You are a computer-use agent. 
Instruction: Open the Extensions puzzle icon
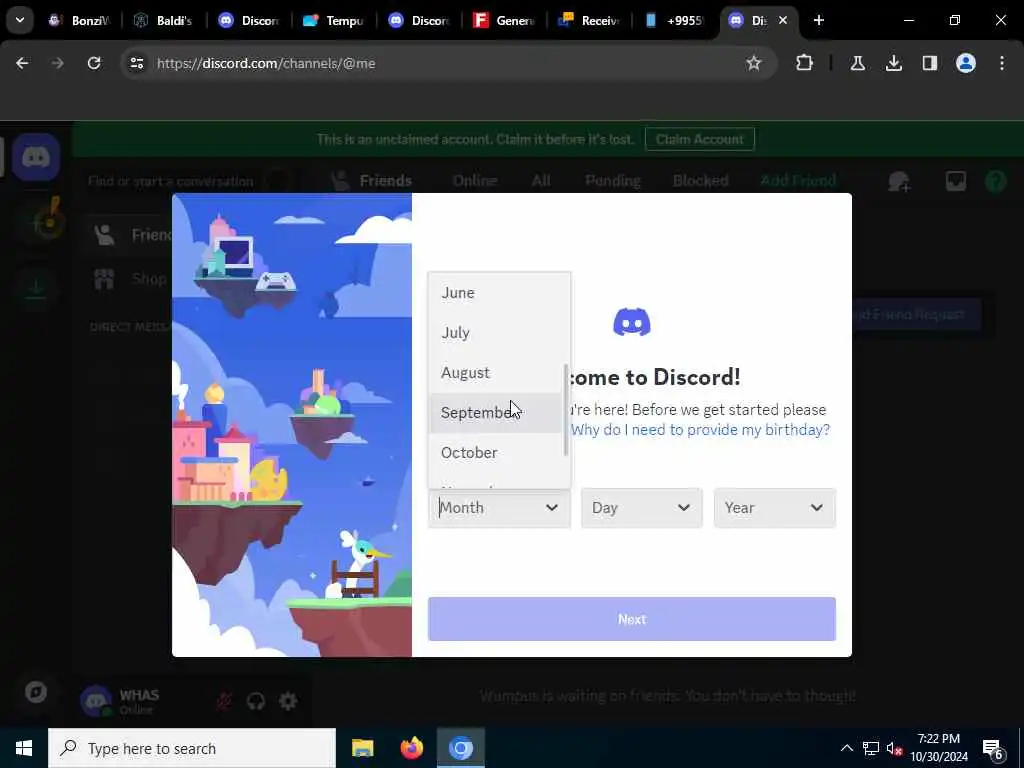805,63
